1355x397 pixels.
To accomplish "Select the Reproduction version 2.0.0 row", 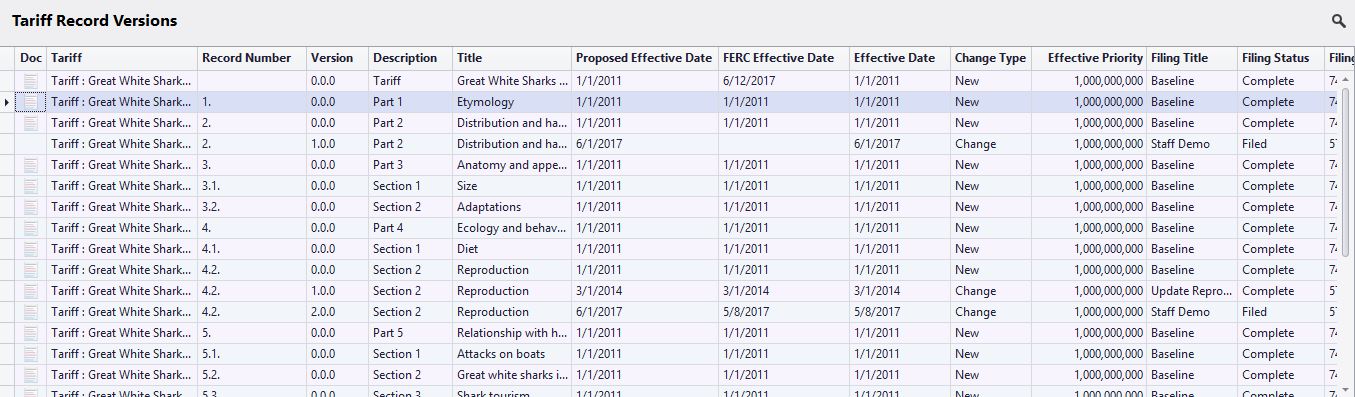I will pyautogui.click(x=672, y=312).
